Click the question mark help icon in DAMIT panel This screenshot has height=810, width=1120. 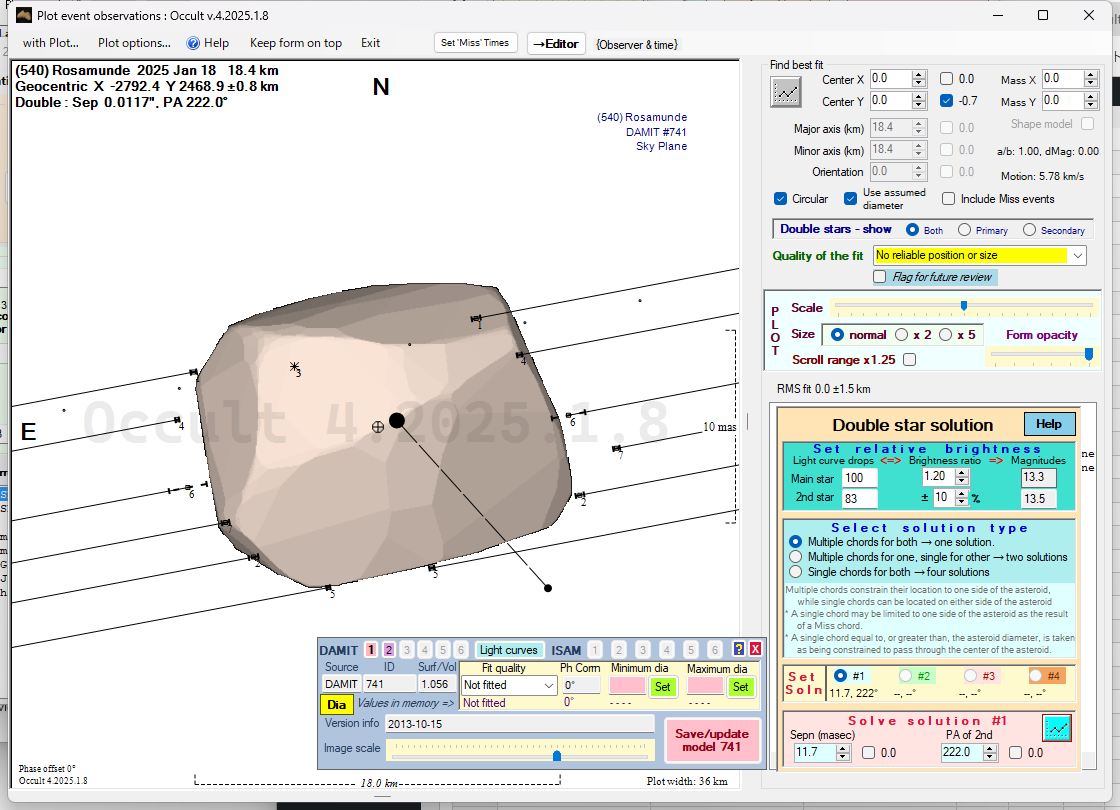click(739, 649)
